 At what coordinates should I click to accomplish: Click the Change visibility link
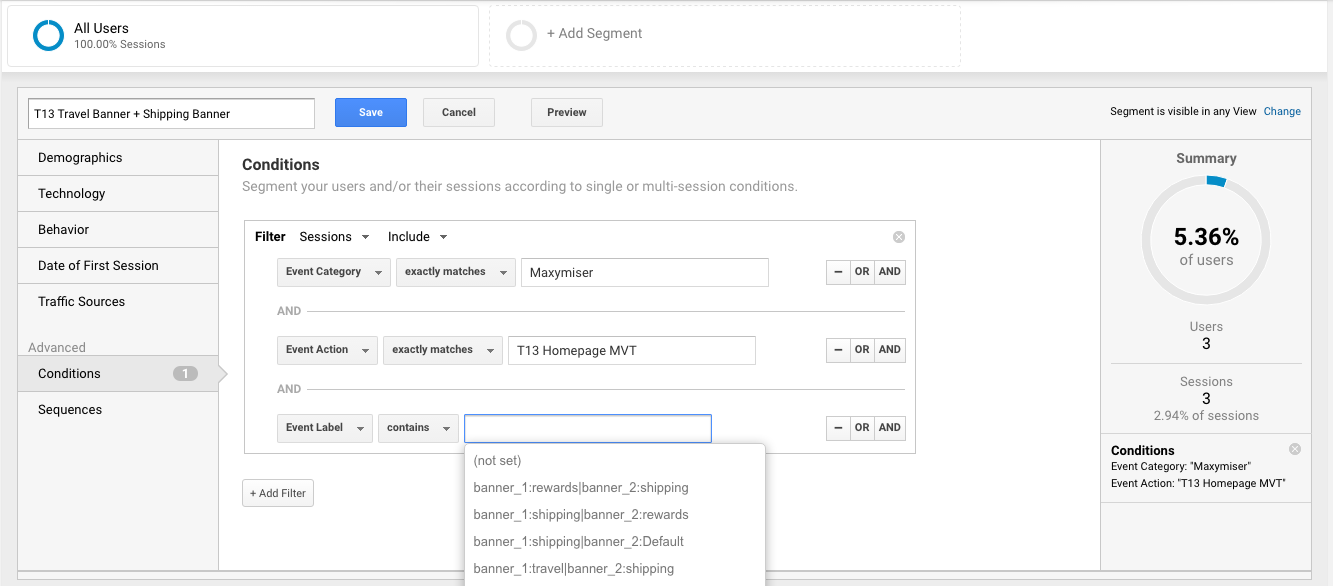pyautogui.click(x=1282, y=112)
